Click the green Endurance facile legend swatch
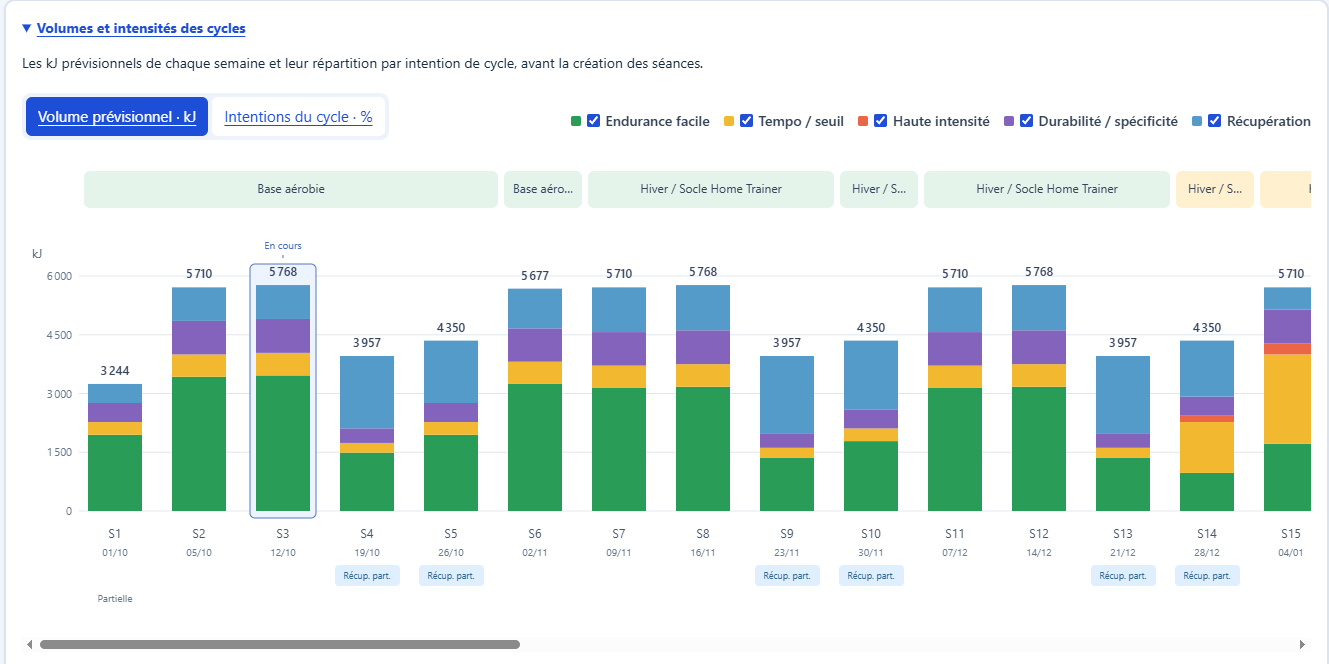 [576, 121]
